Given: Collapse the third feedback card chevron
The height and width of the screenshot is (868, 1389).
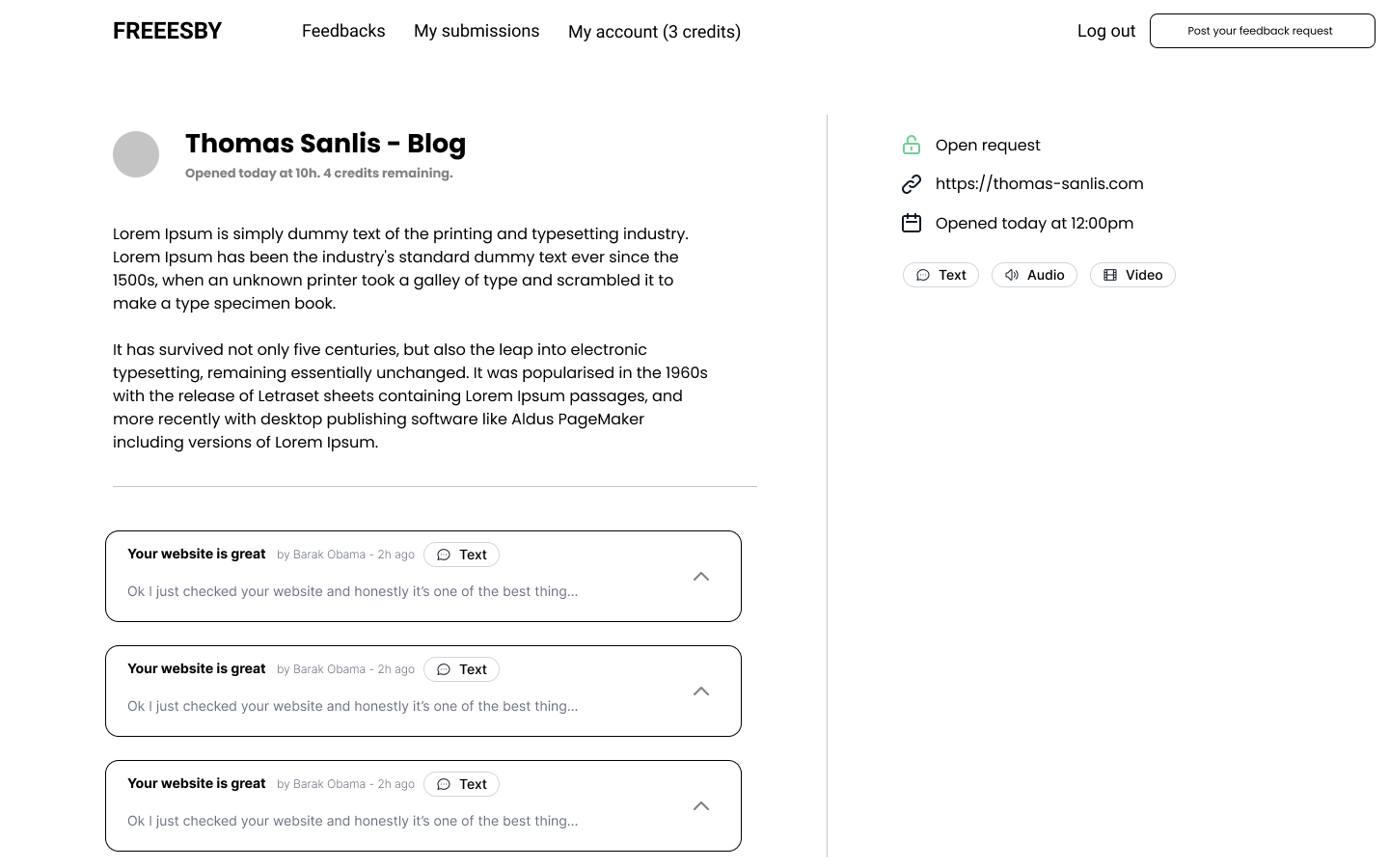Looking at the screenshot, I should tap(701, 806).
